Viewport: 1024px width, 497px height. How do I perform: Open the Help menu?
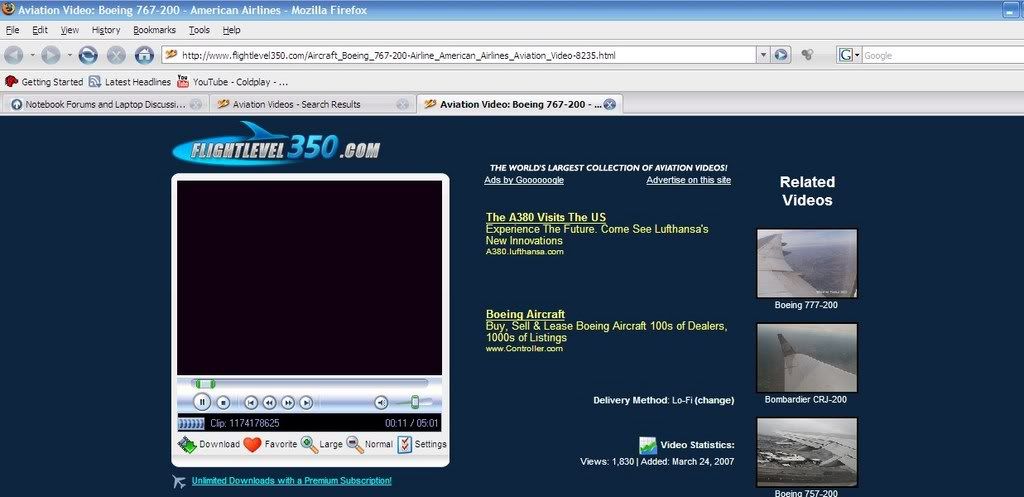point(231,30)
